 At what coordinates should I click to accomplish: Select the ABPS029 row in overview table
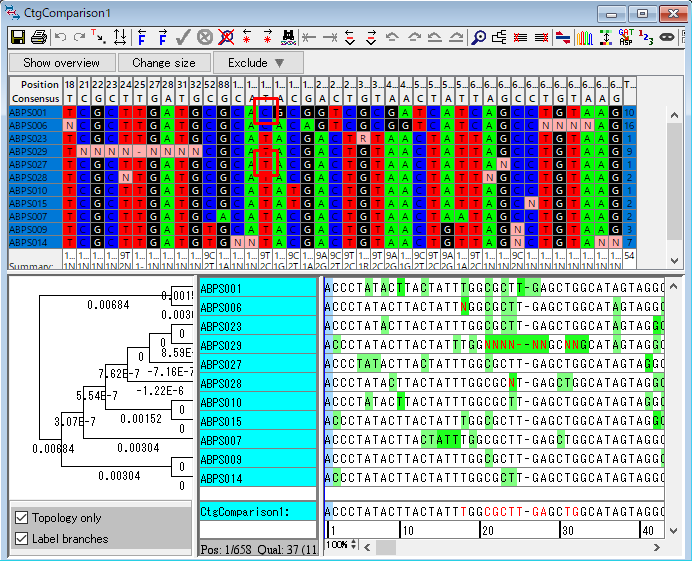pyautogui.click(x=30, y=151)
